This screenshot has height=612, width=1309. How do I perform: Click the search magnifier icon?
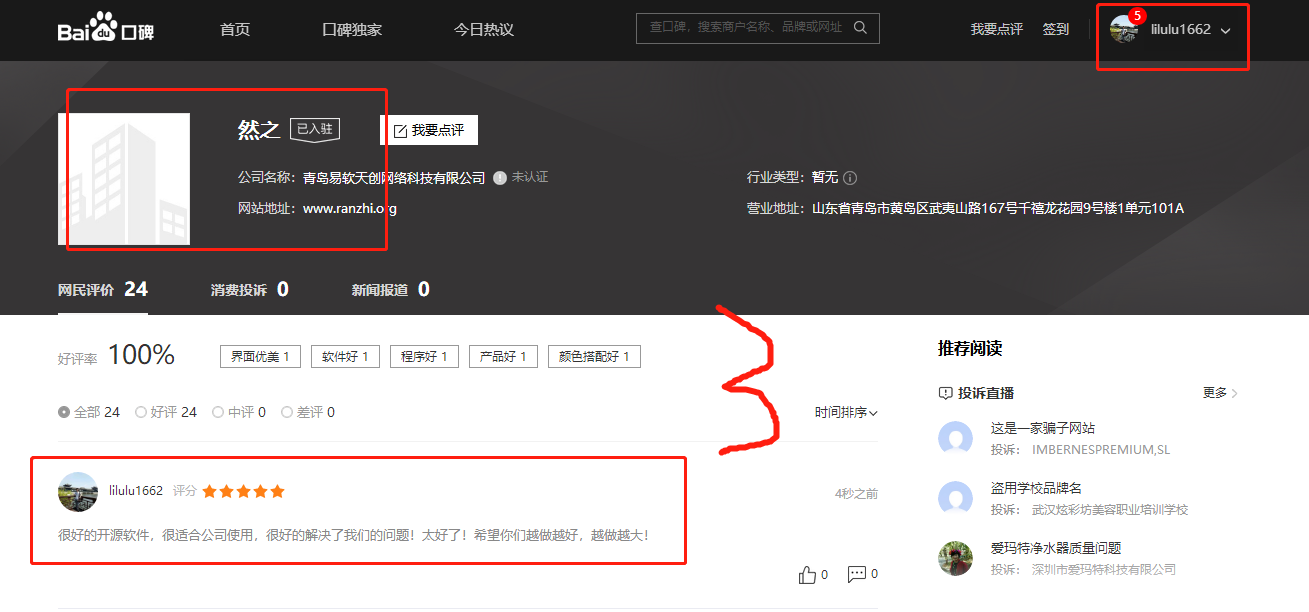(860, 28)
